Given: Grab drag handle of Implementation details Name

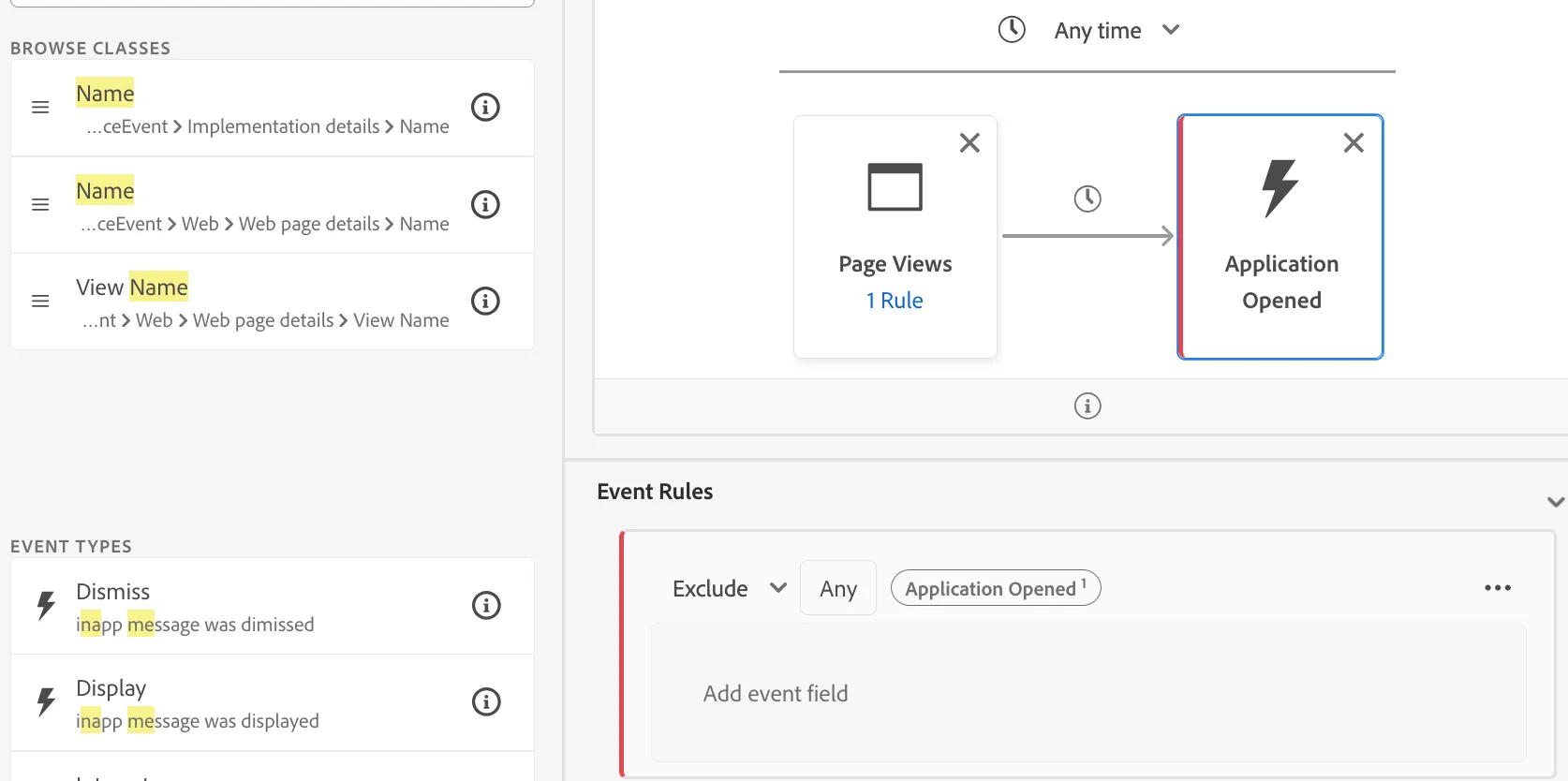Looking at the screenshot, I should point(40,108).
